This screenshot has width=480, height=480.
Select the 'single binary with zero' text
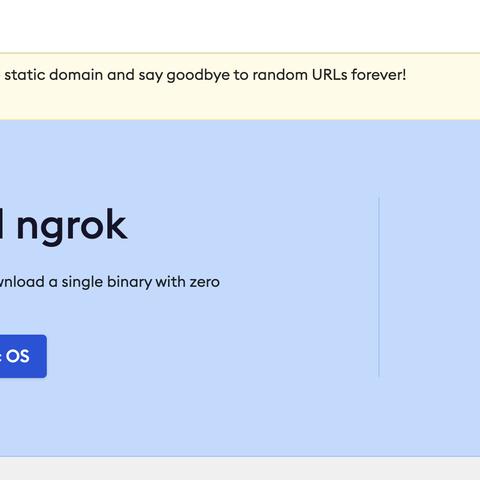(140, 282)
